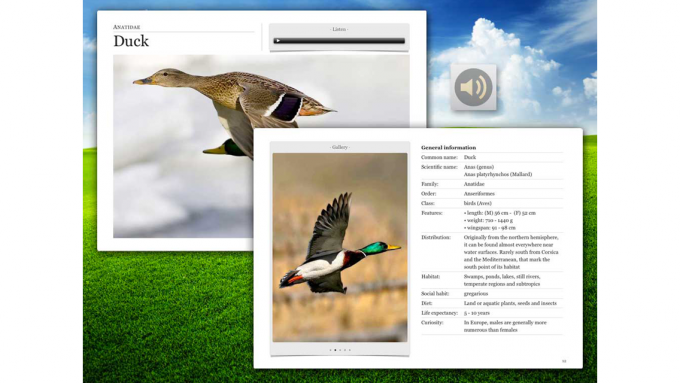Viewport: 680px width, 383px height.
Task: Open the large female duck photo
Action: click(x=183, y=146)
